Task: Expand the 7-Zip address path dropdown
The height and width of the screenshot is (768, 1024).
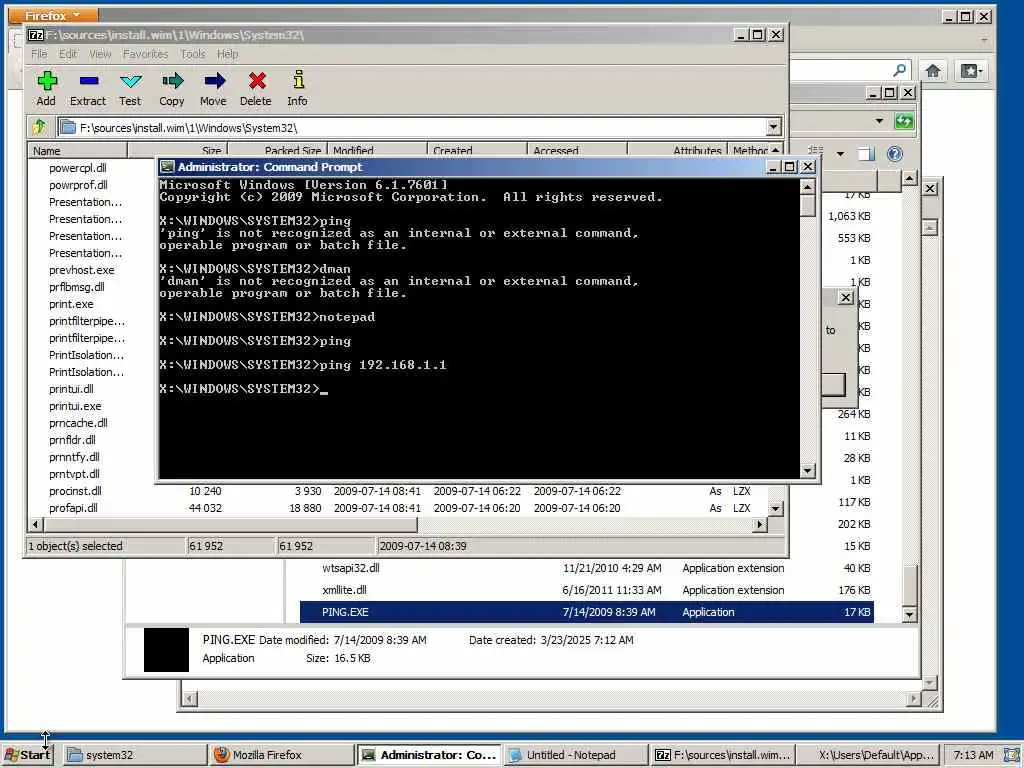Action: click(773, 127)
